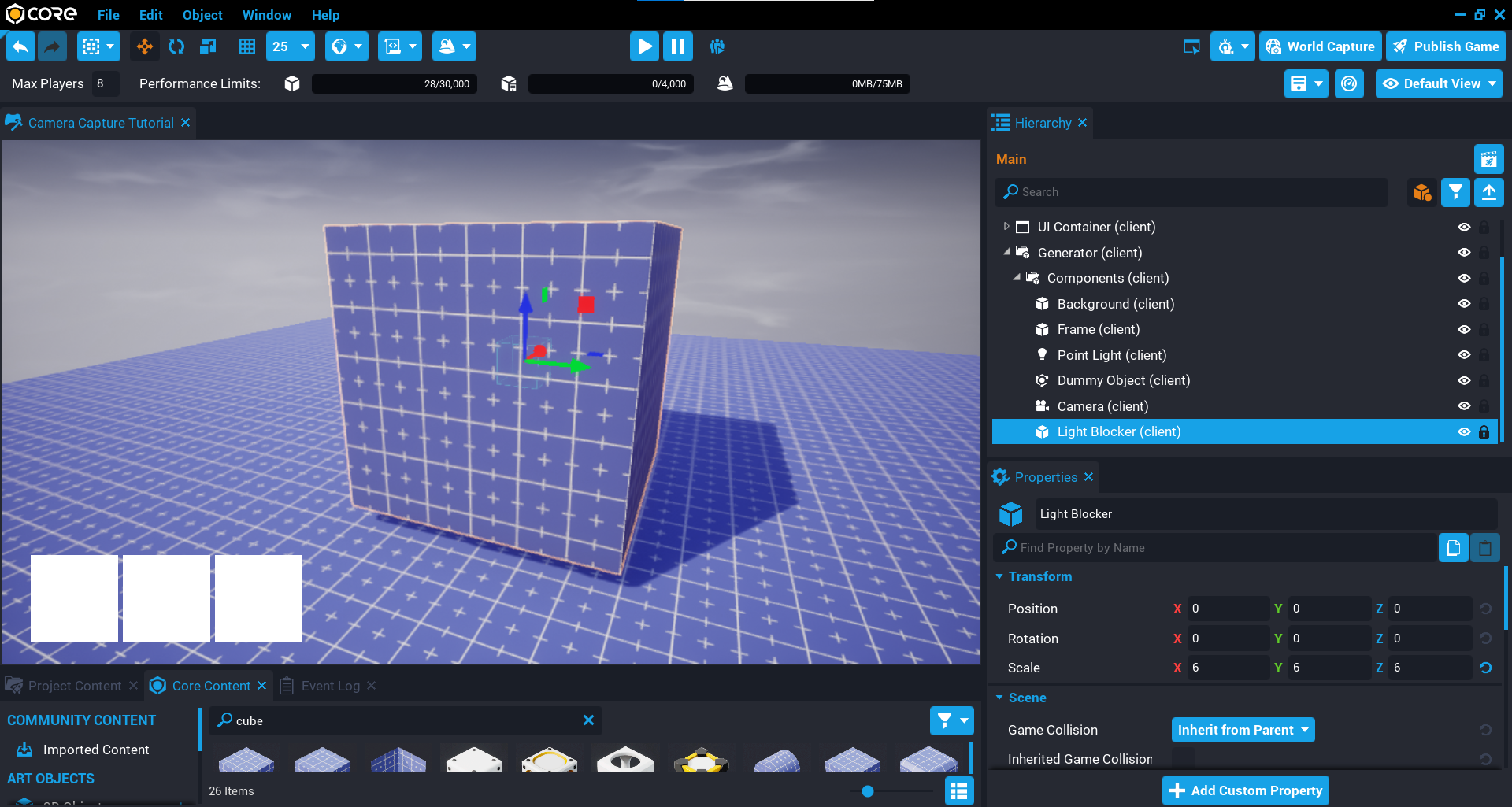Image resolution: width=1512 pixels, height=807 pixels.
Task: Open the Default View dropdown
Action: pyautogui.click(x=1439, y=83)
